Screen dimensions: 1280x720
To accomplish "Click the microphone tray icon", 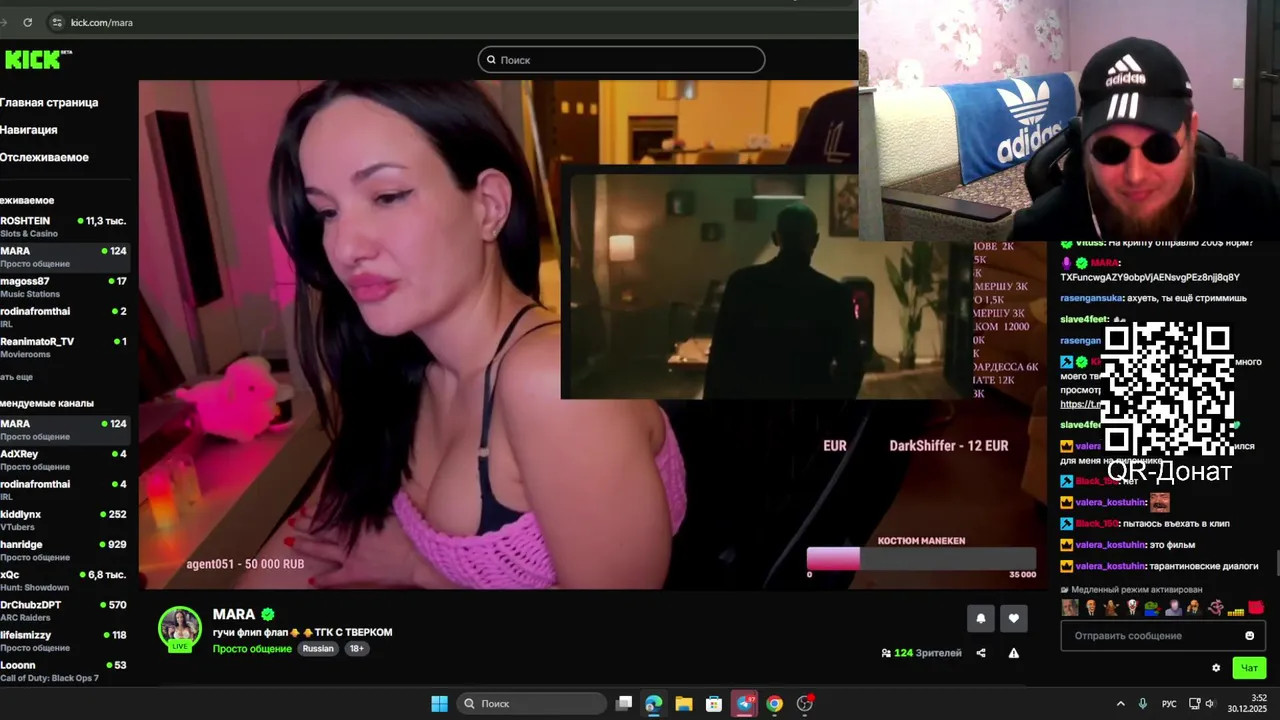I will tap(1143, 703).
